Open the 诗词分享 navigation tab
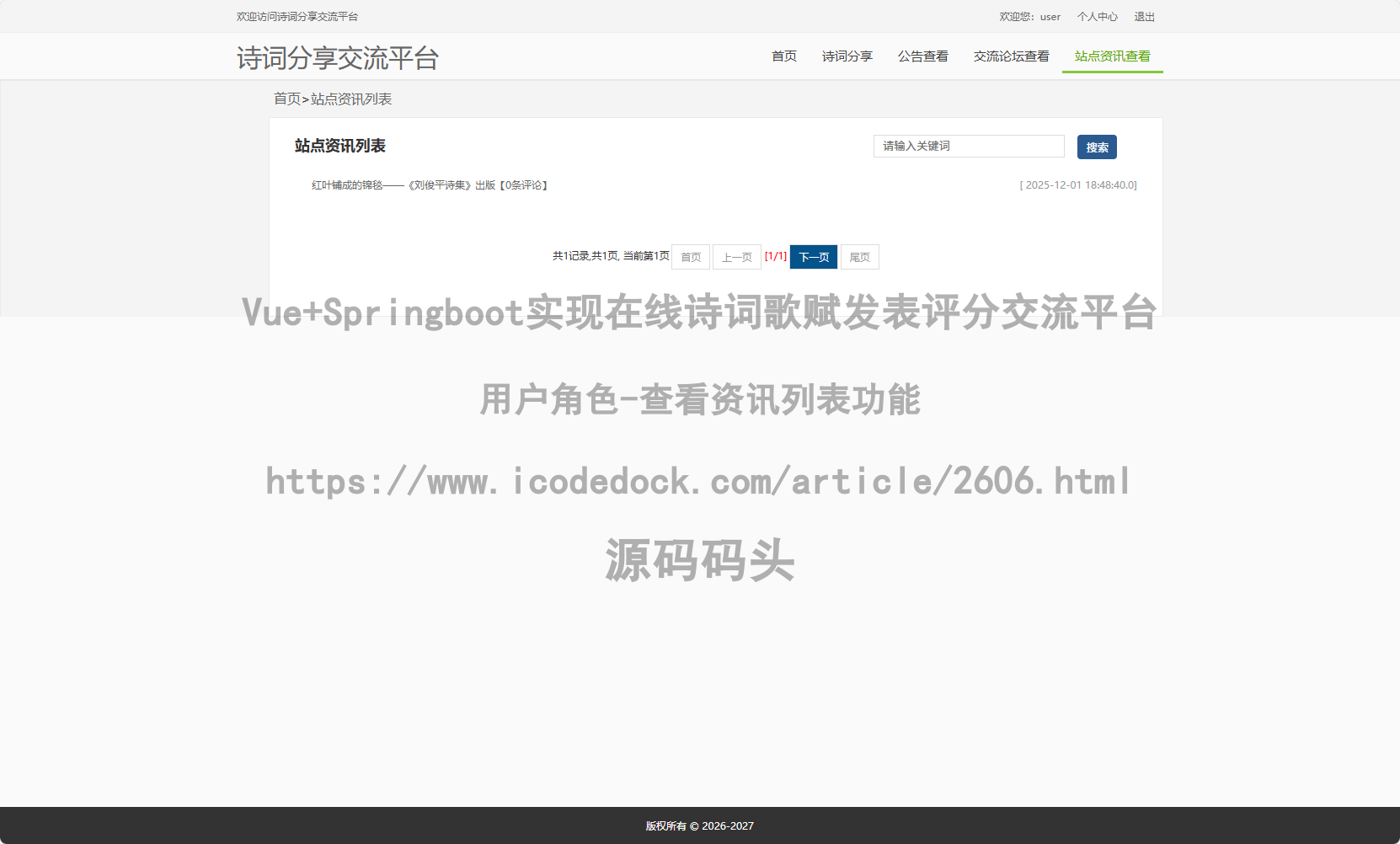 847,56
